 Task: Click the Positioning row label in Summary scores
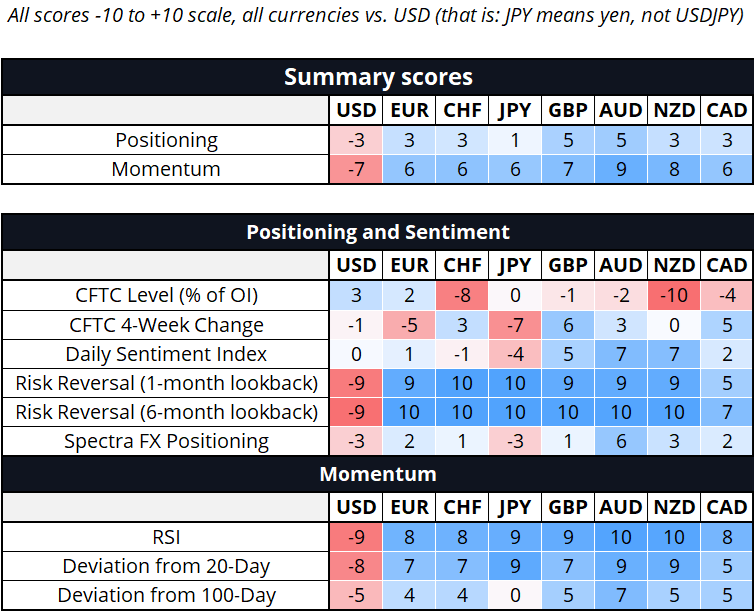167,140
